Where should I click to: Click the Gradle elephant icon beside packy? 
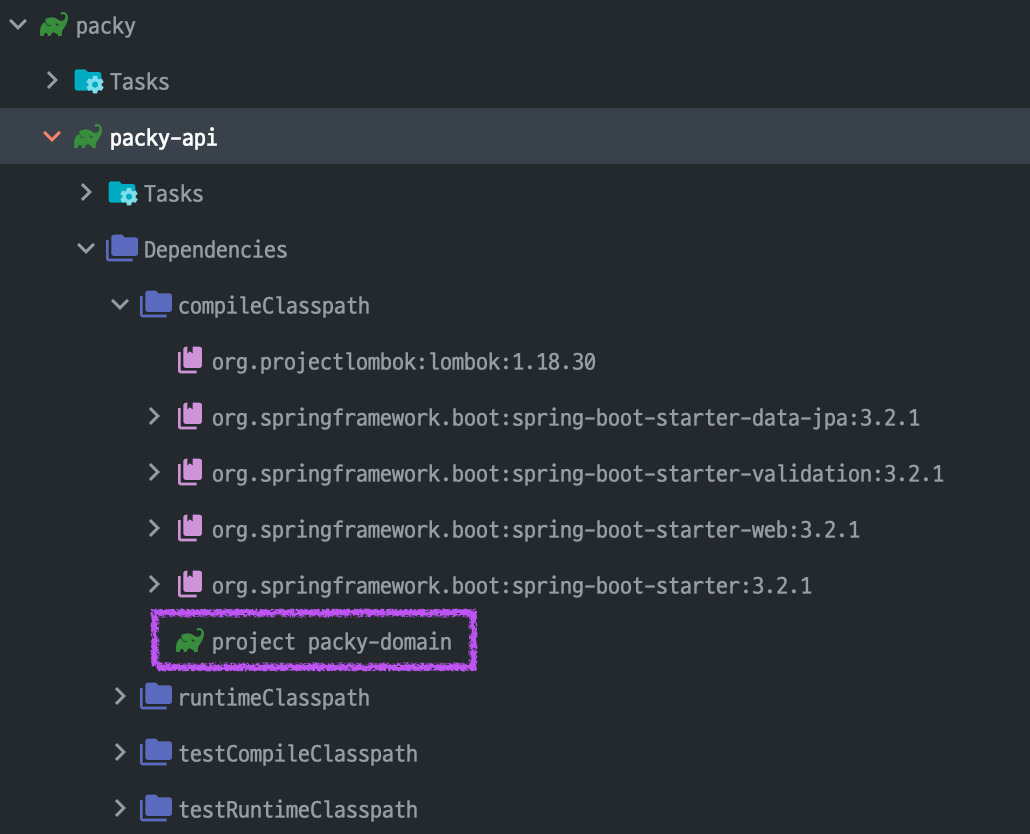coord(54,25)
